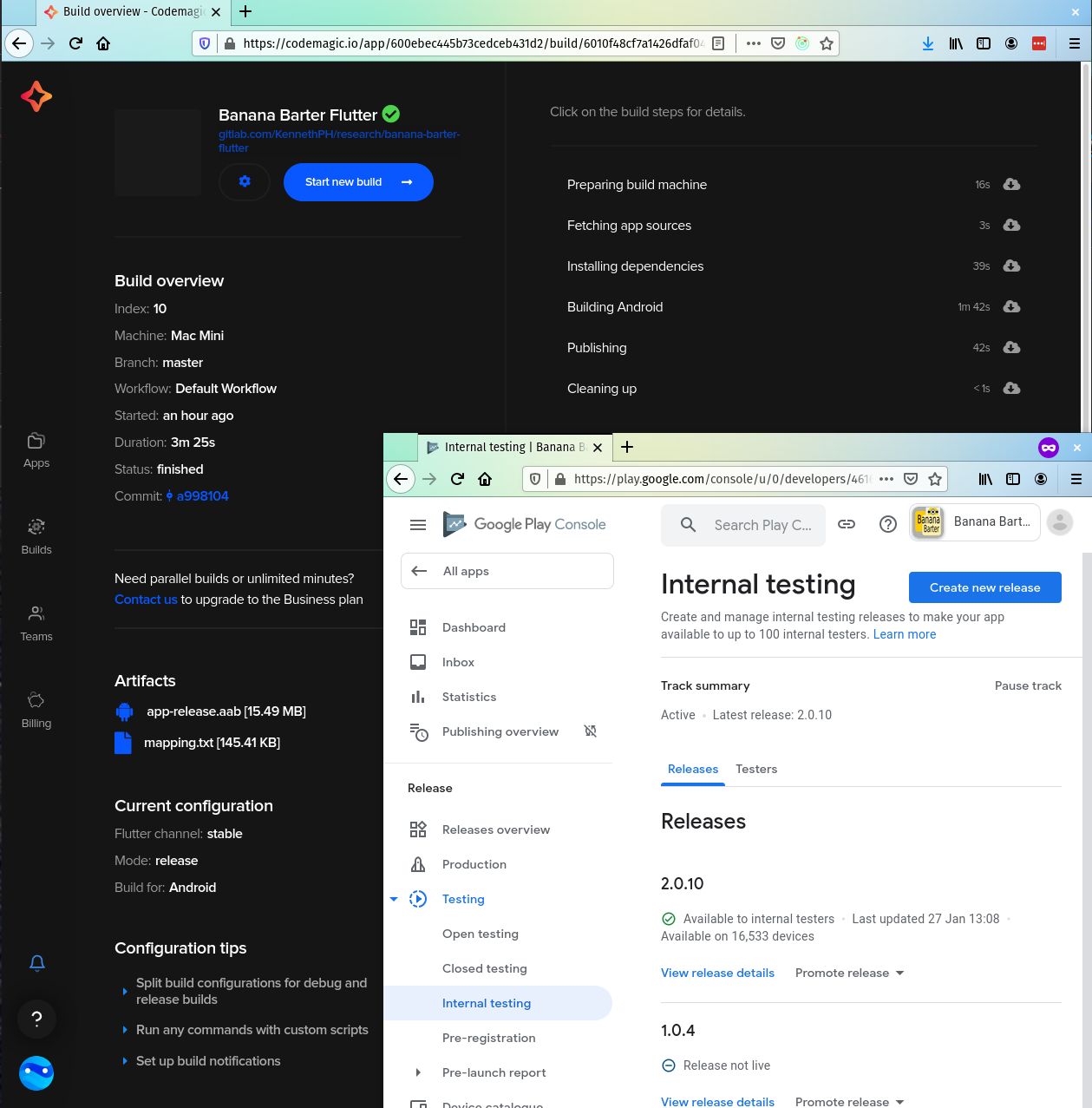The width and height of the screenshot is (1092, 1108).
Task: Switch to the Releases tab
Action: tap(693, 769)
